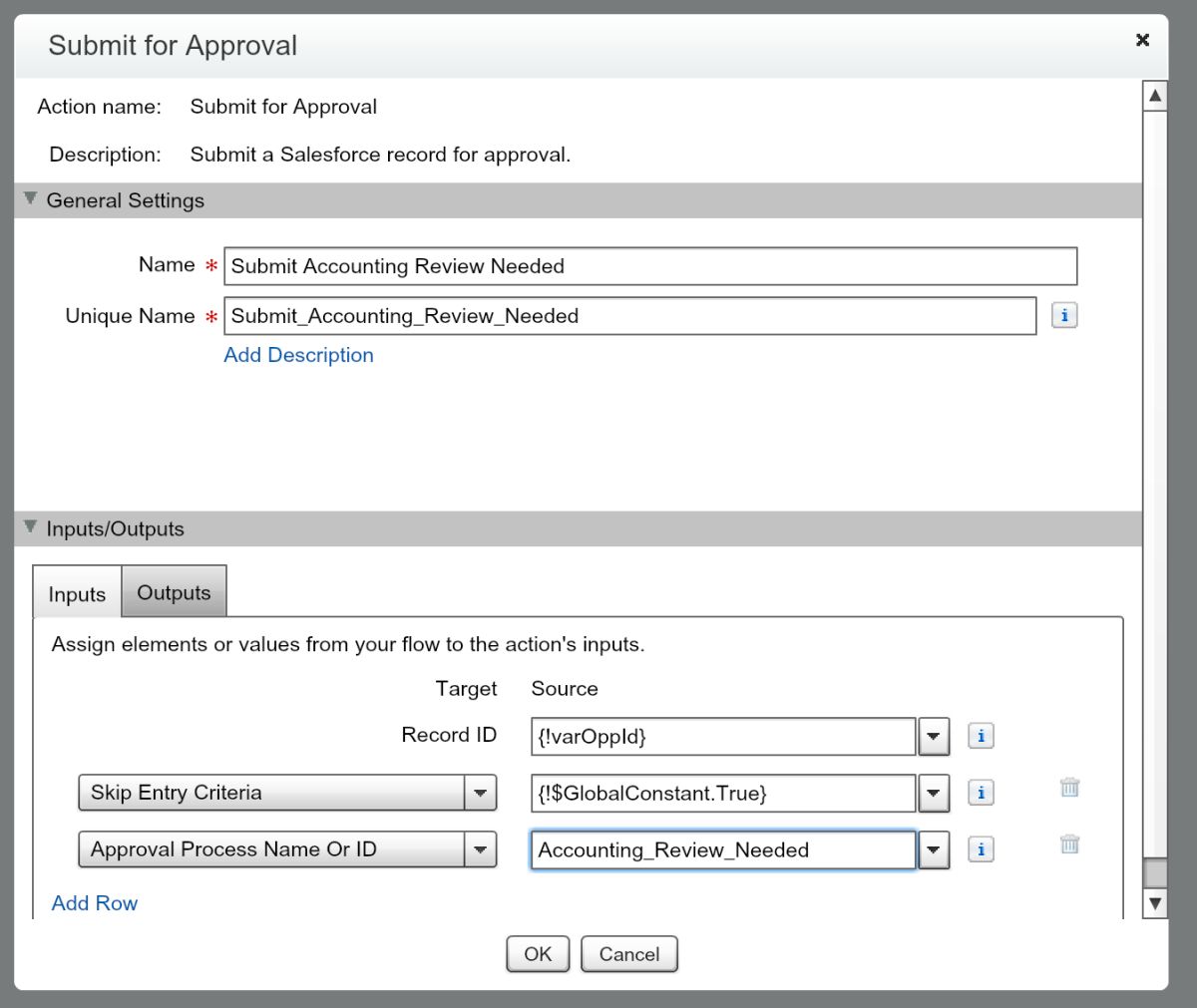Screen dimensions: 1197x1008
Task: Delete the Skip Entry Criteria row
Action: pos(1070,788)
